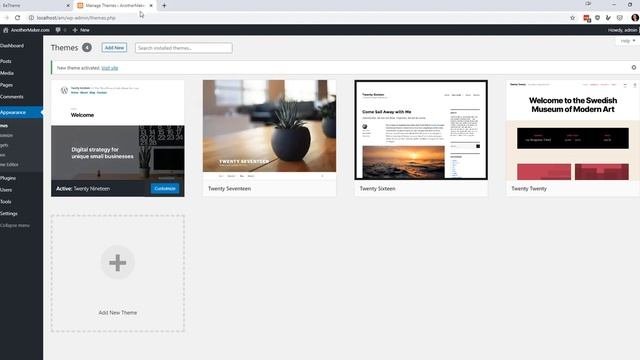640x360 pixels.
Task: Reload the page with the refresh icon
Action: pos(18,18)
